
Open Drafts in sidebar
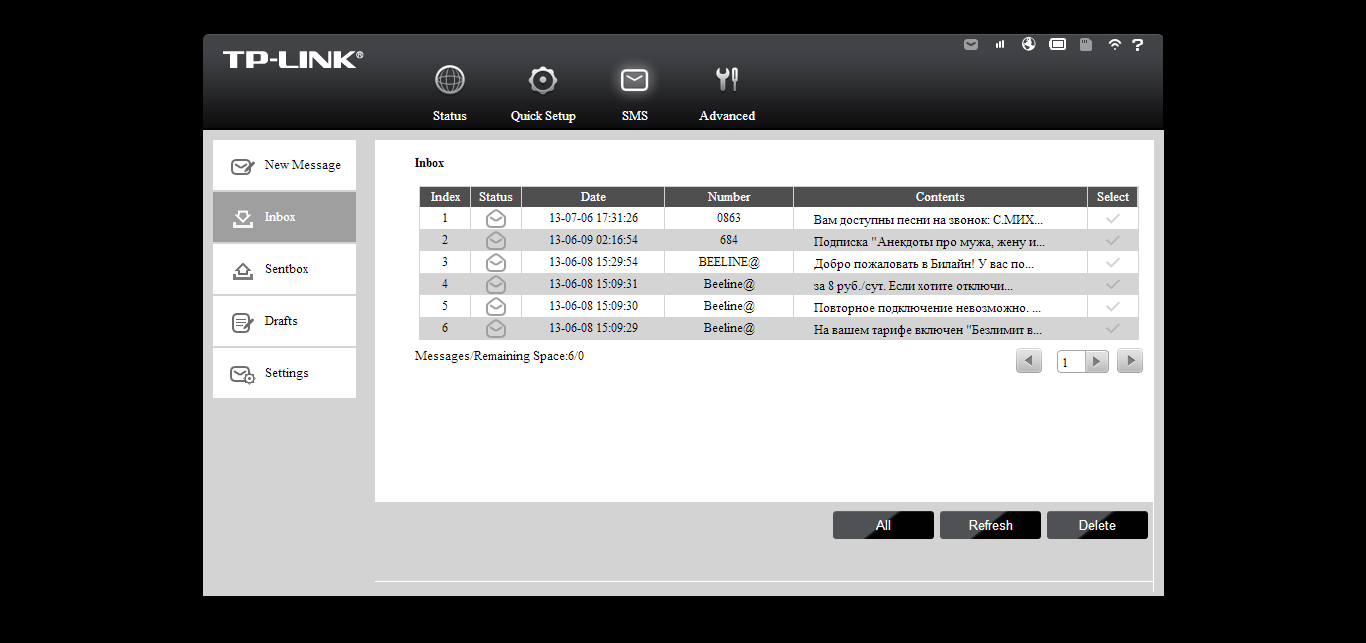click(x=284, y=321)
